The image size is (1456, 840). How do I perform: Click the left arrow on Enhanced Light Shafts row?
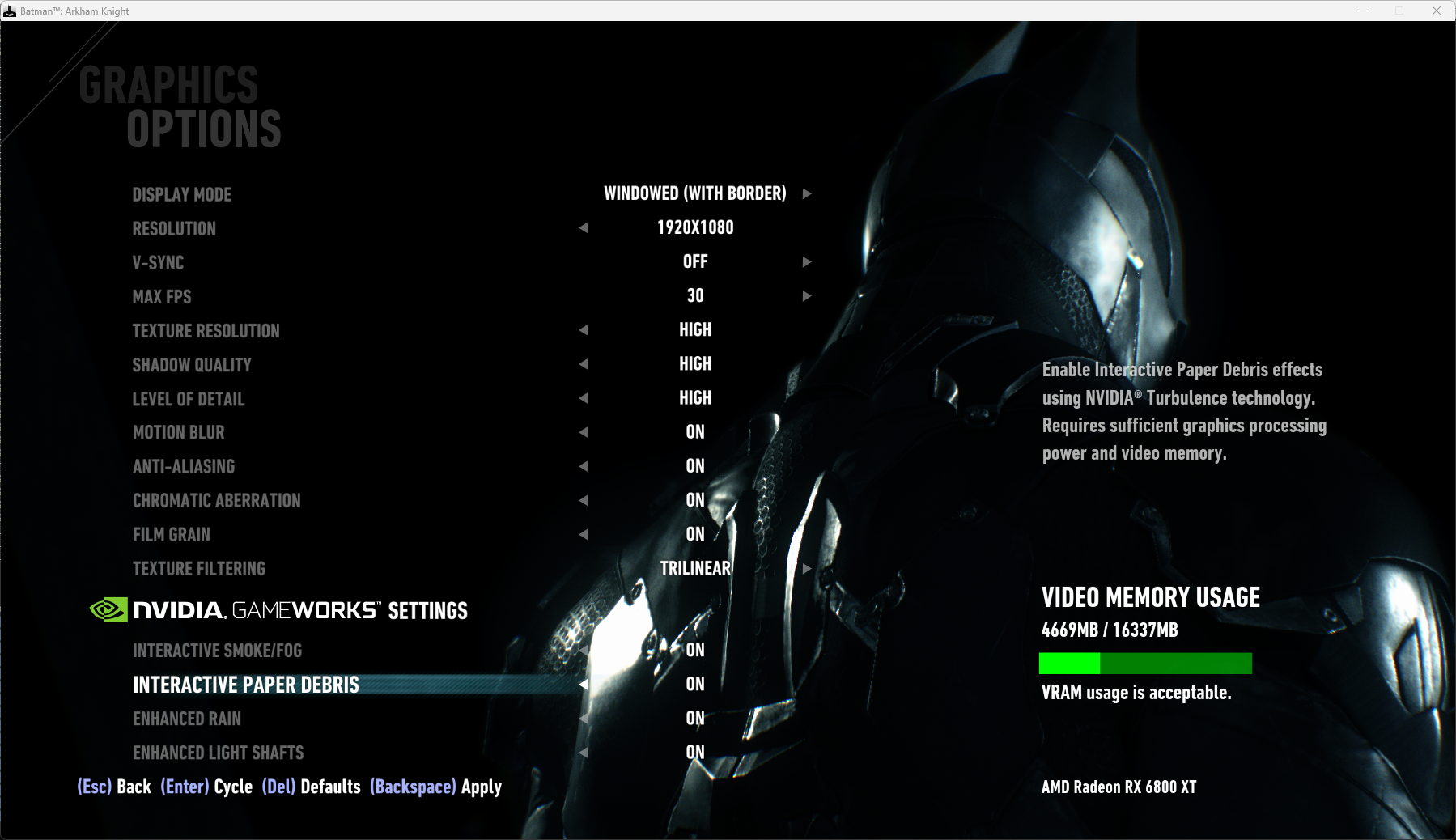pyautogui.click(x=584, y=752)
